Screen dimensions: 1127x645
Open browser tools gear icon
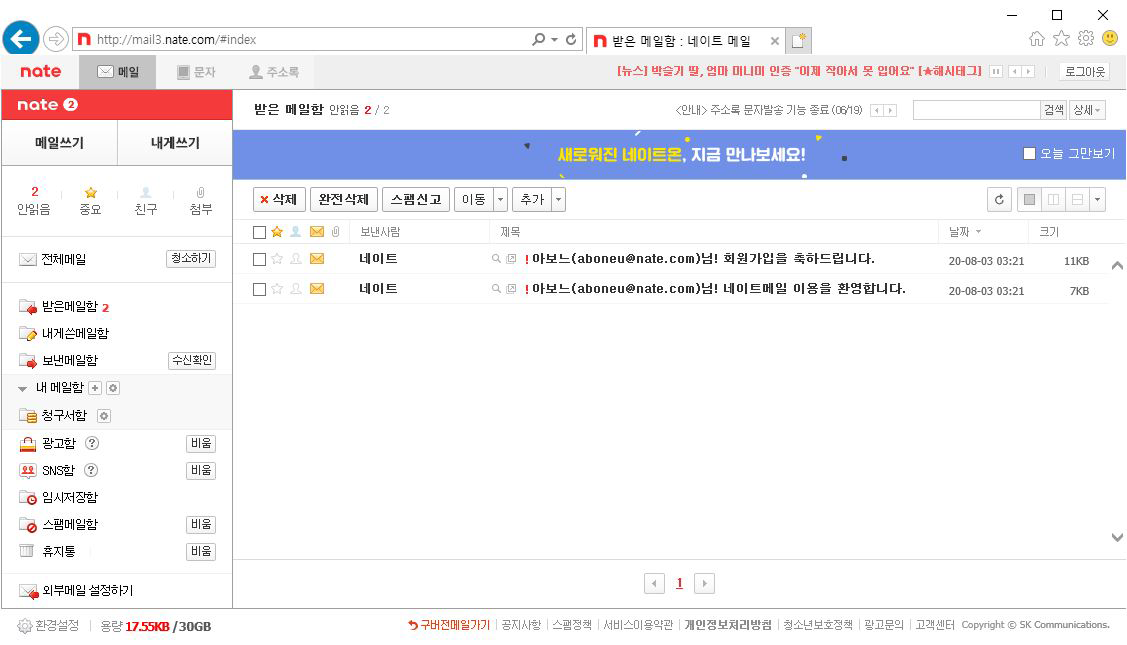tap(1086, 38)
